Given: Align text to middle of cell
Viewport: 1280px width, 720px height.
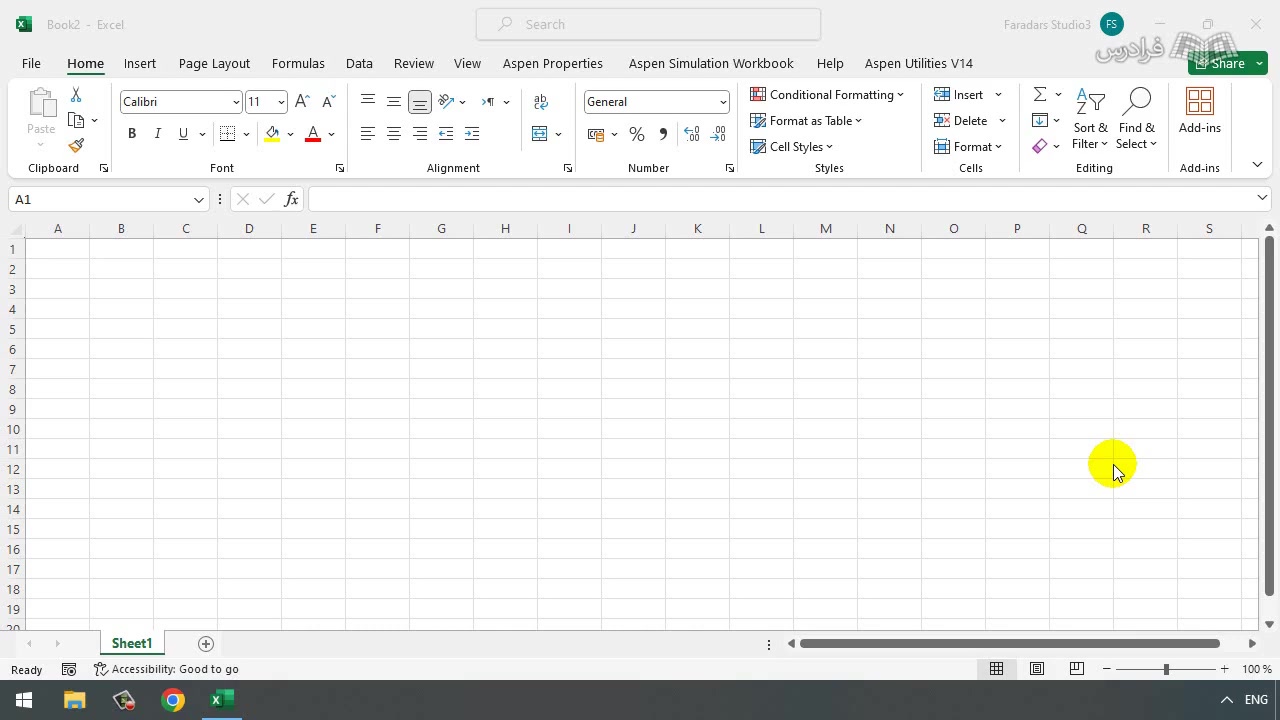Looking at the screenshot, I should click(x=394, y=102).
